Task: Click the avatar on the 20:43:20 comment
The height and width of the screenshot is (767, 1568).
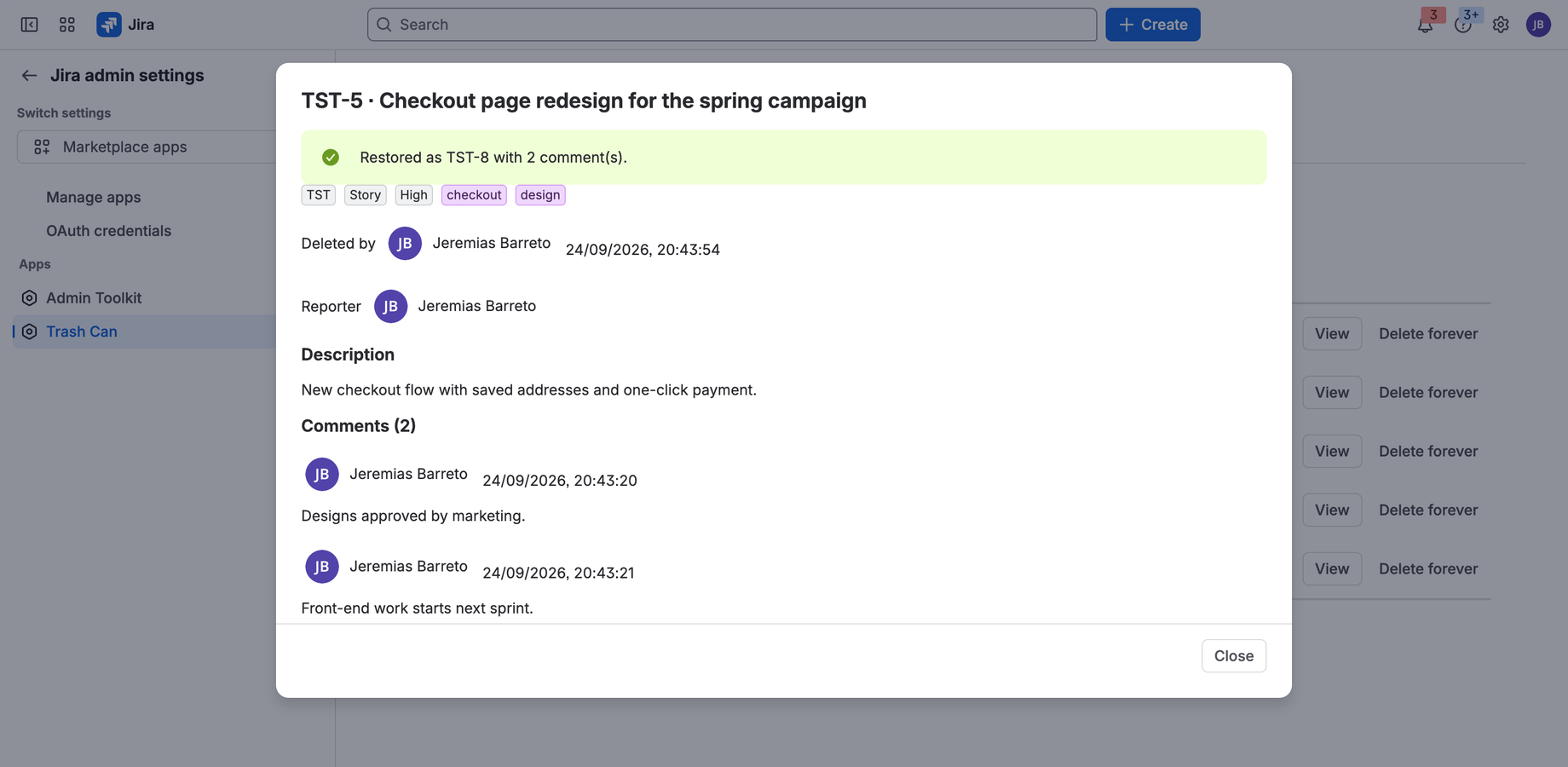Action: [x=322, y=475]
